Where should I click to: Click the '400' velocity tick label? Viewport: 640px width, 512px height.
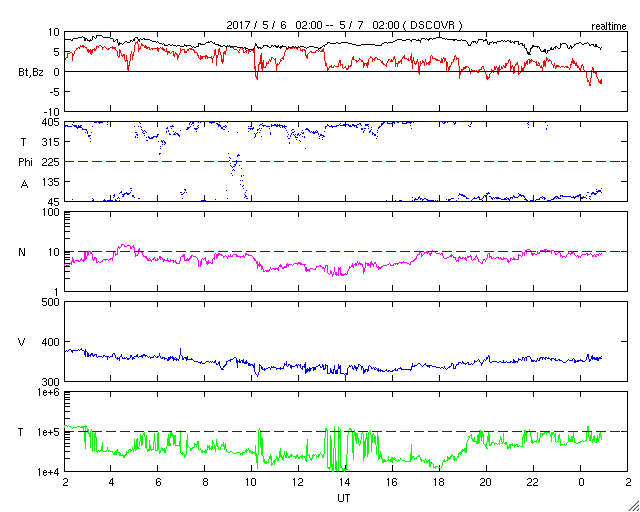coord(52,342)
